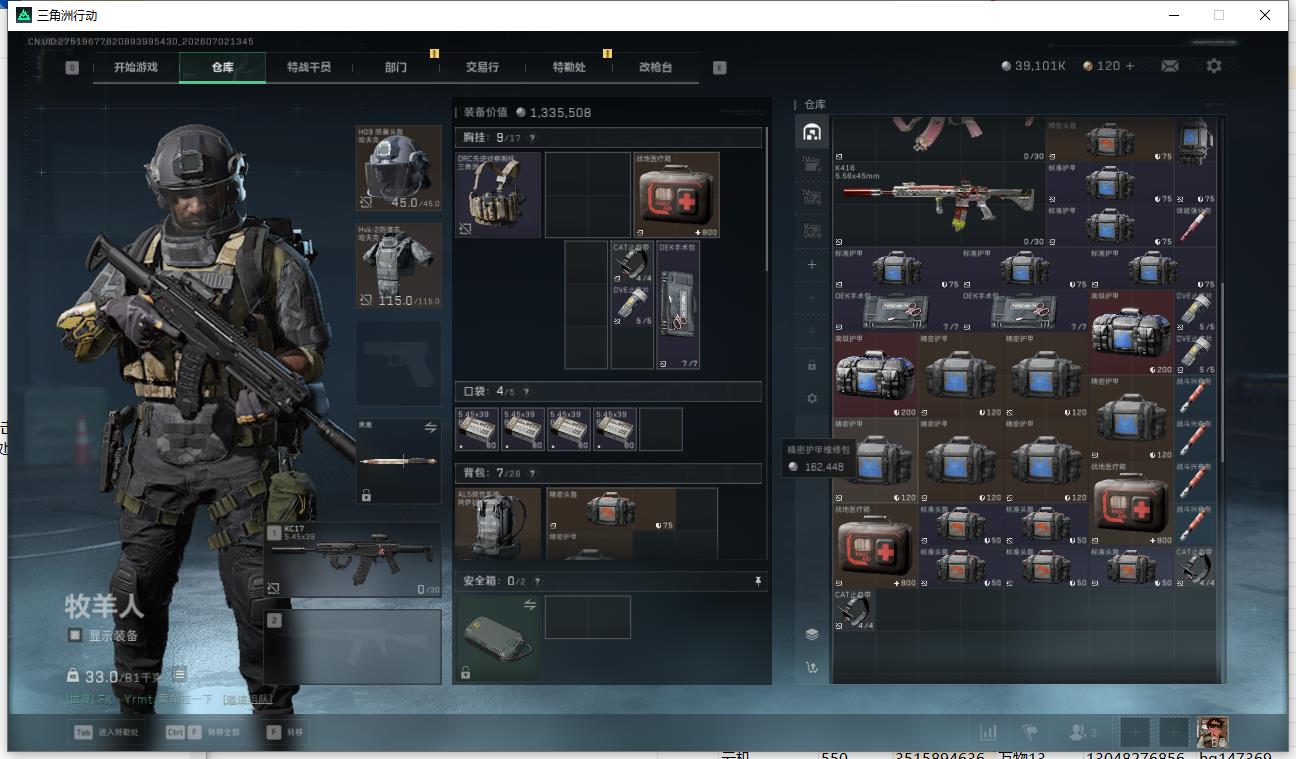This screenshot has height=759, width=1296.
Task: Go to the 部门 tab
Action: pos(396,67)
